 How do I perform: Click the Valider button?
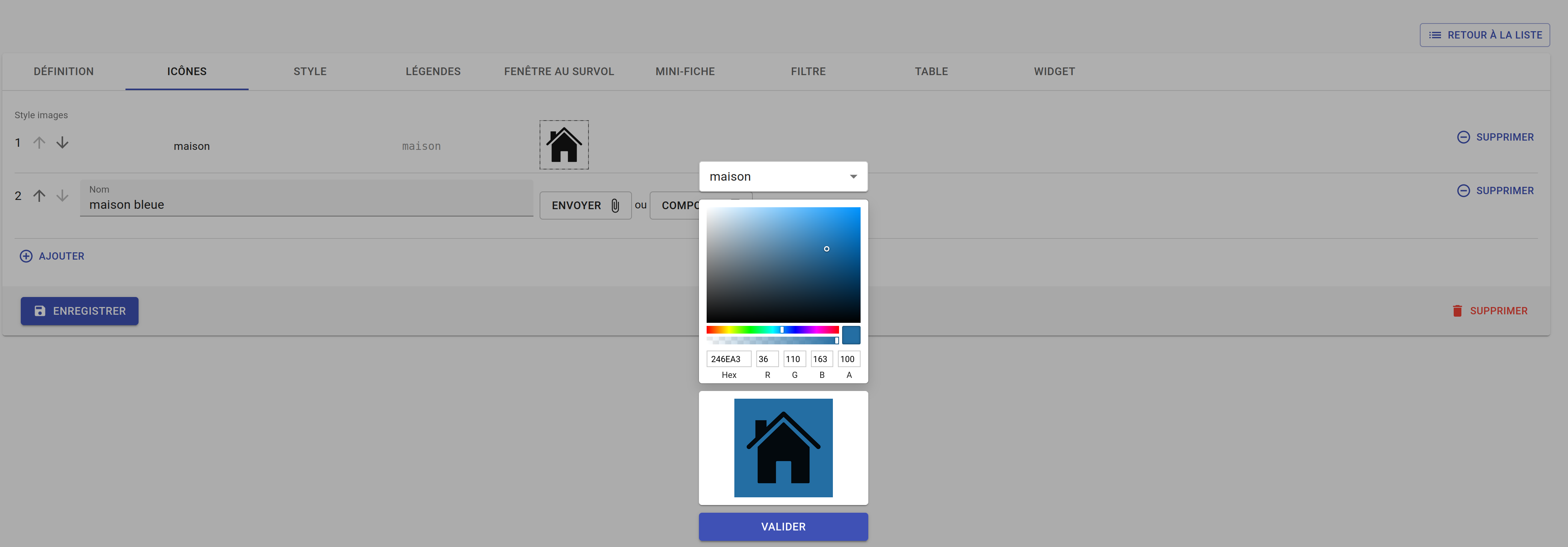(x=783, y=527)
